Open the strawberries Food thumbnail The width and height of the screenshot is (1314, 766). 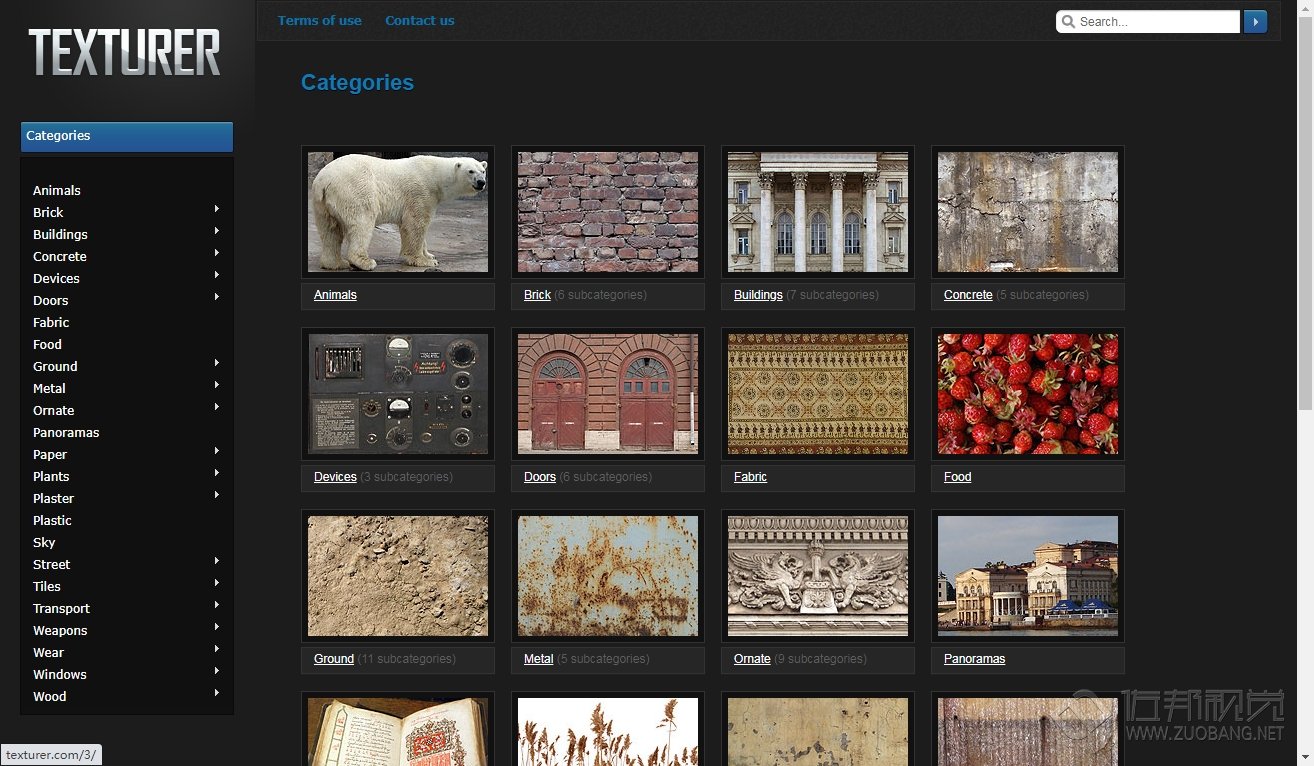pos(1027,394)
